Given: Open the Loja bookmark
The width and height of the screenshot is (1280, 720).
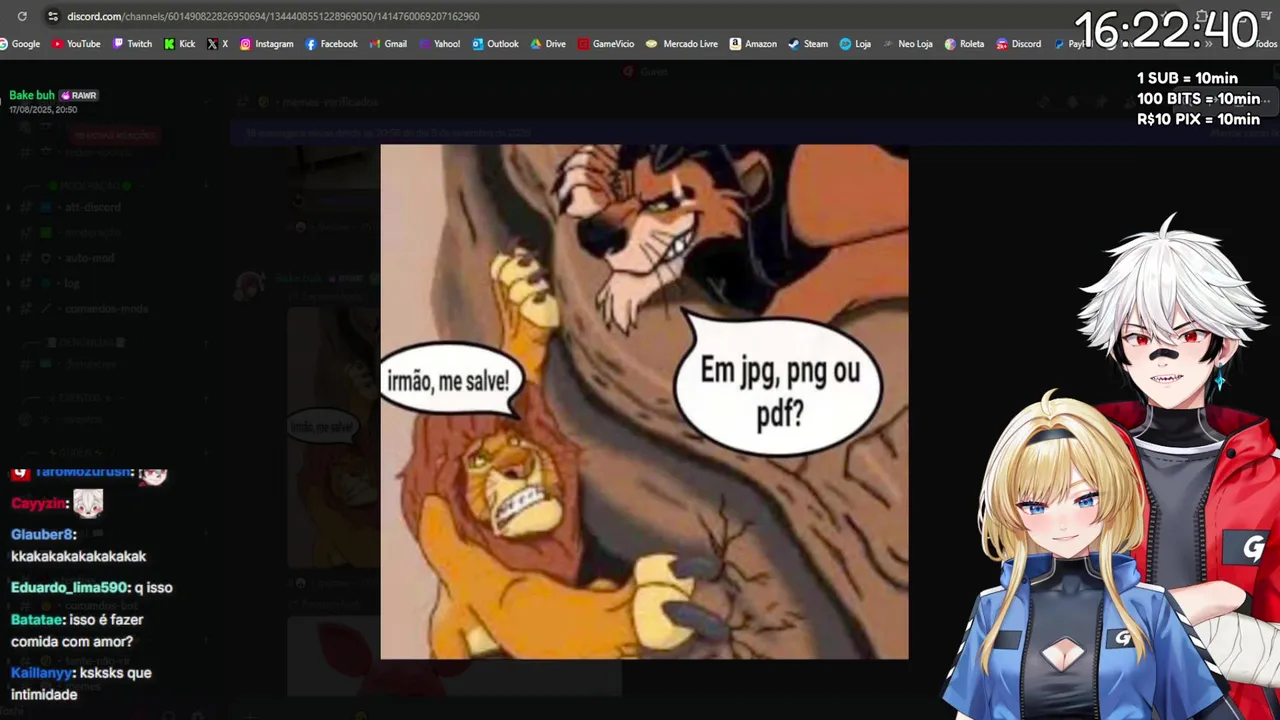Looking at the screenshot, I should tap(855, 44).
